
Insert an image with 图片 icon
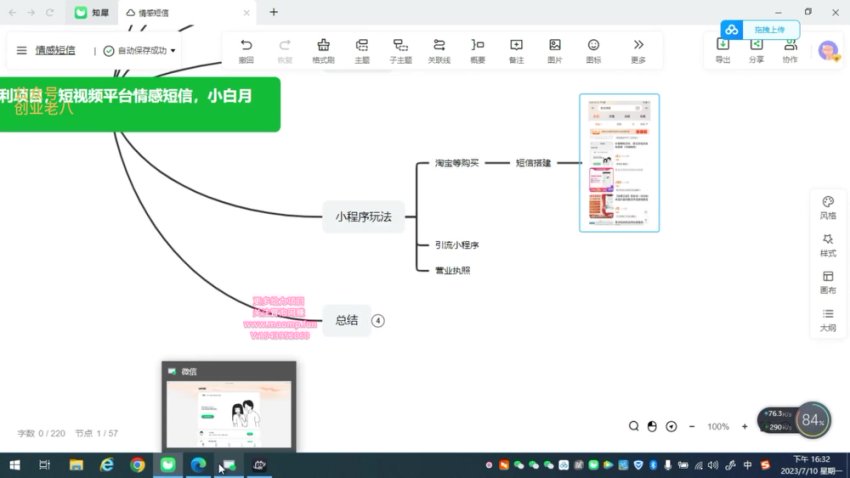(x=555, y=50)
